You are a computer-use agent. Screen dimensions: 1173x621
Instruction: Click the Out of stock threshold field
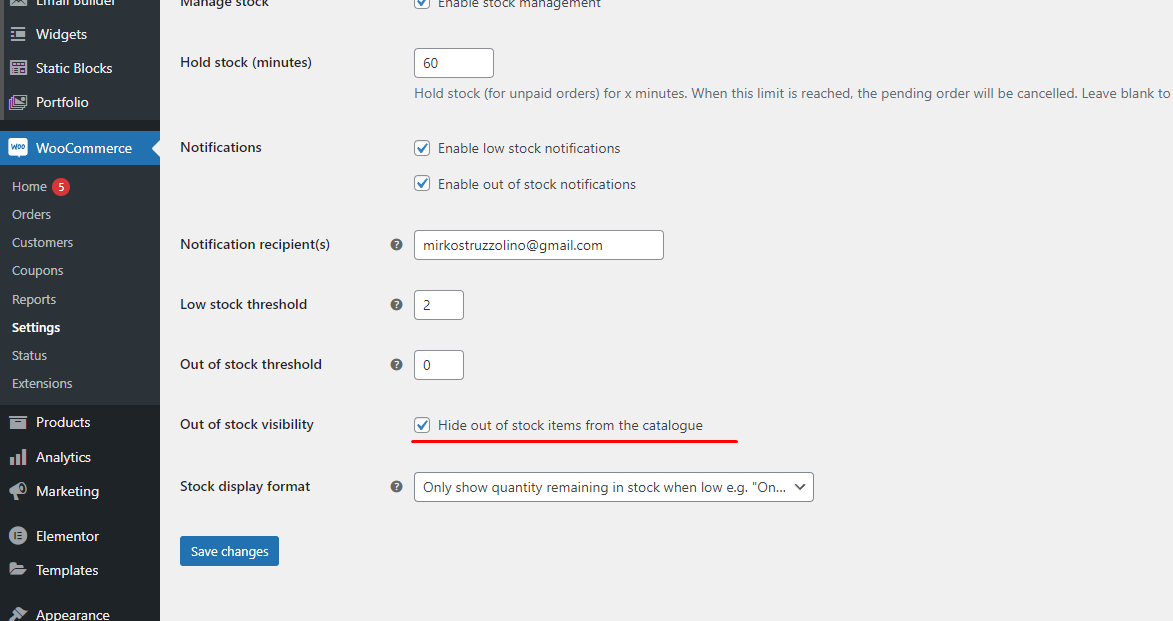(x=438, y=365)
